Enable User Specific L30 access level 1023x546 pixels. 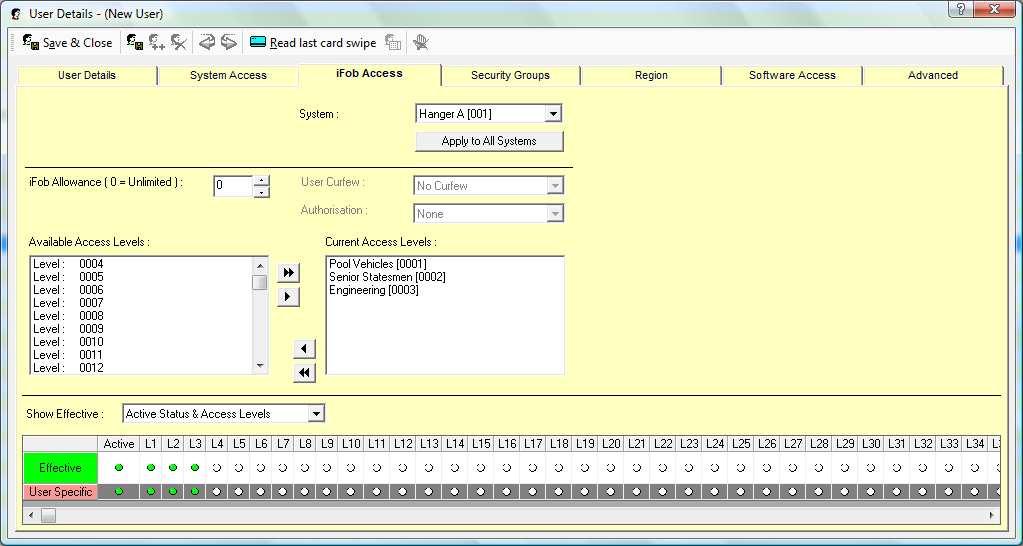(x=871, y=492)
